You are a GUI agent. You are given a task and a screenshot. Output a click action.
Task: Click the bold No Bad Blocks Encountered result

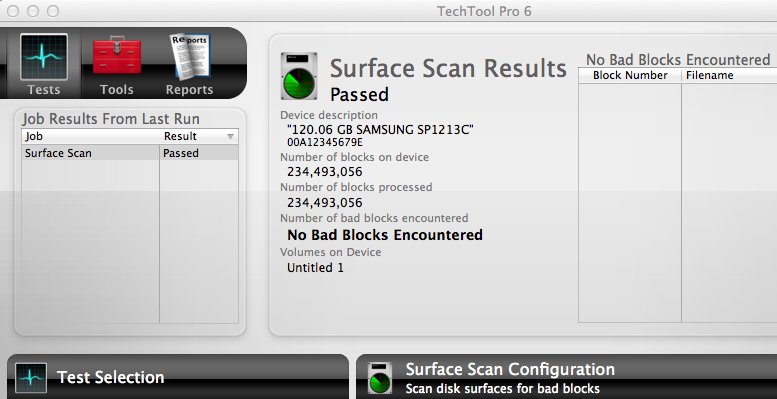coord(385,234)
